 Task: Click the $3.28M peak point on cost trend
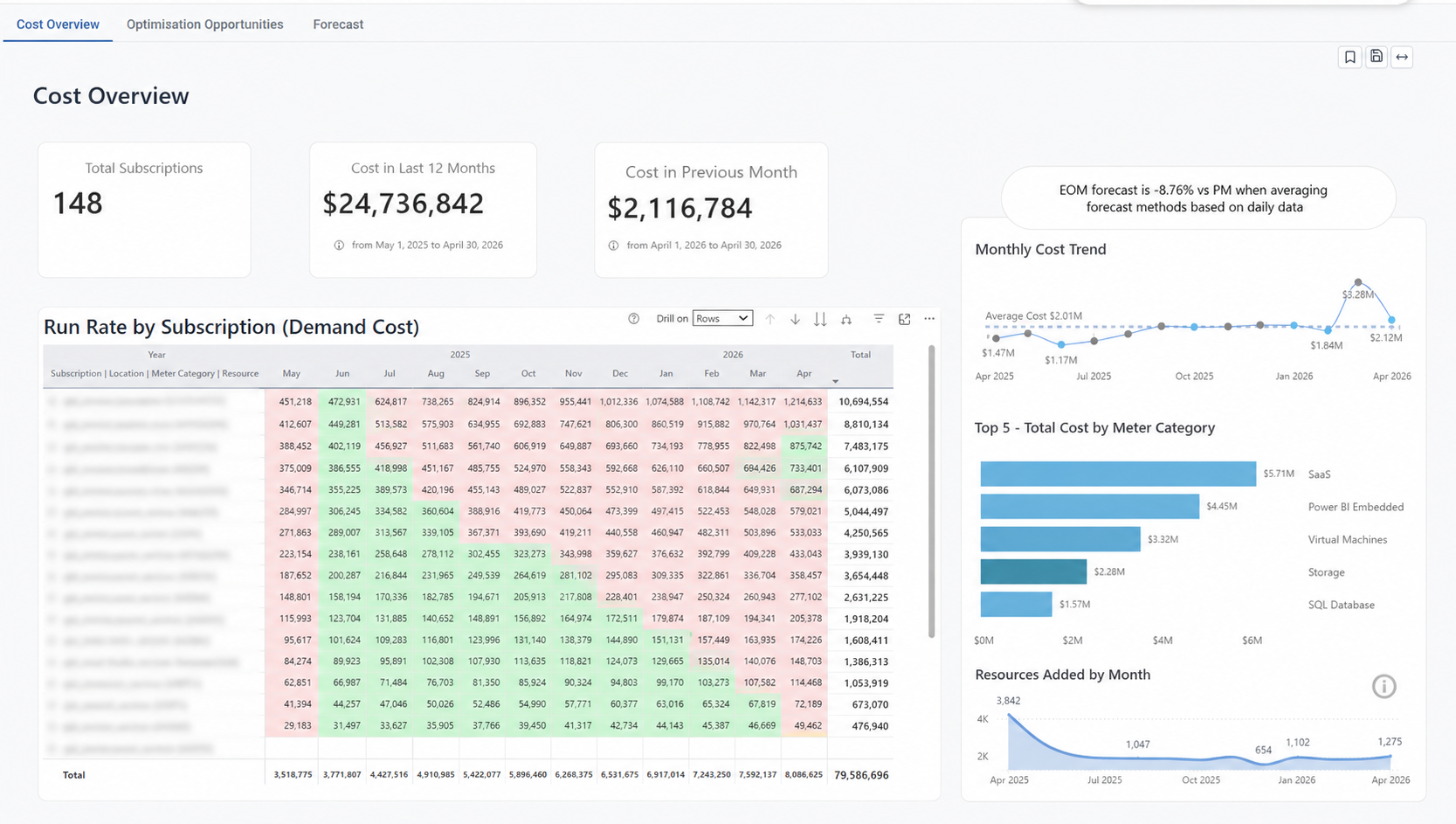pyautogui.click(x=1357, y=283)
